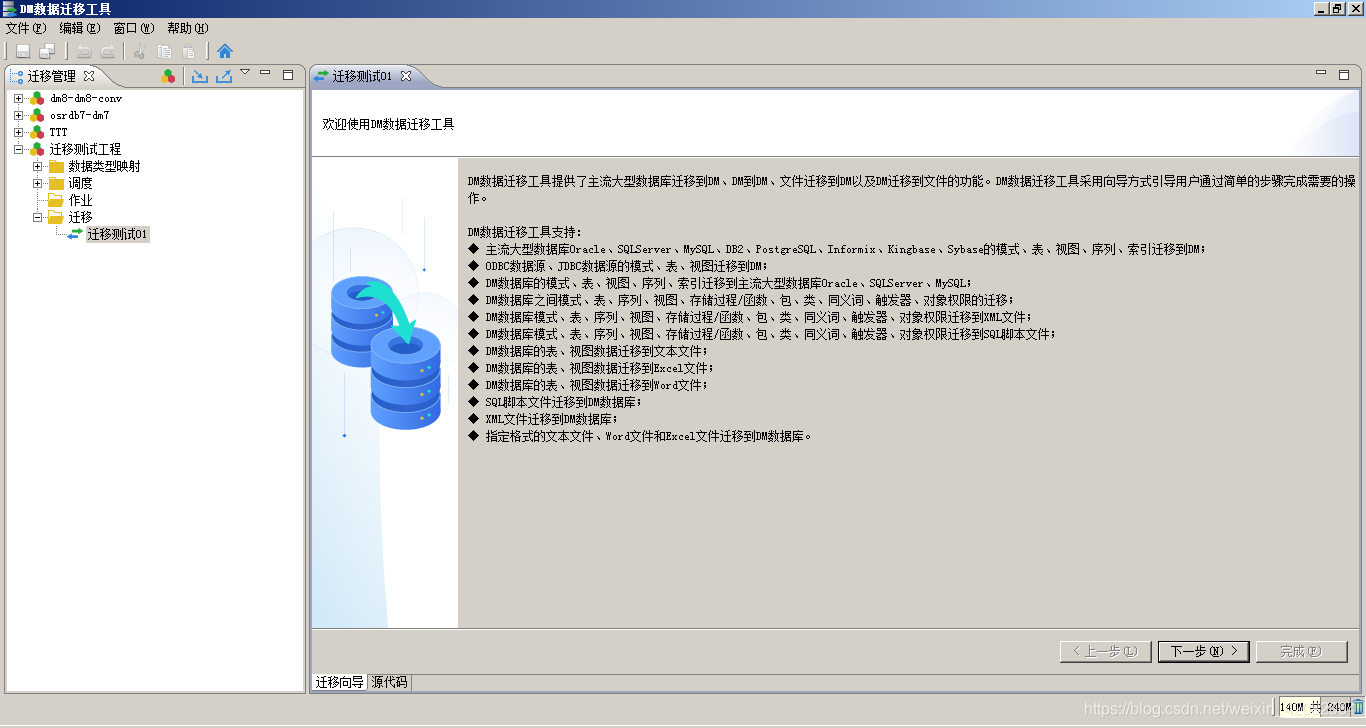The height and width of the screenshot is (728, 1366).
Task: Select the osrdb7-dm7 tree item label
Action: (x=80, y=116)
